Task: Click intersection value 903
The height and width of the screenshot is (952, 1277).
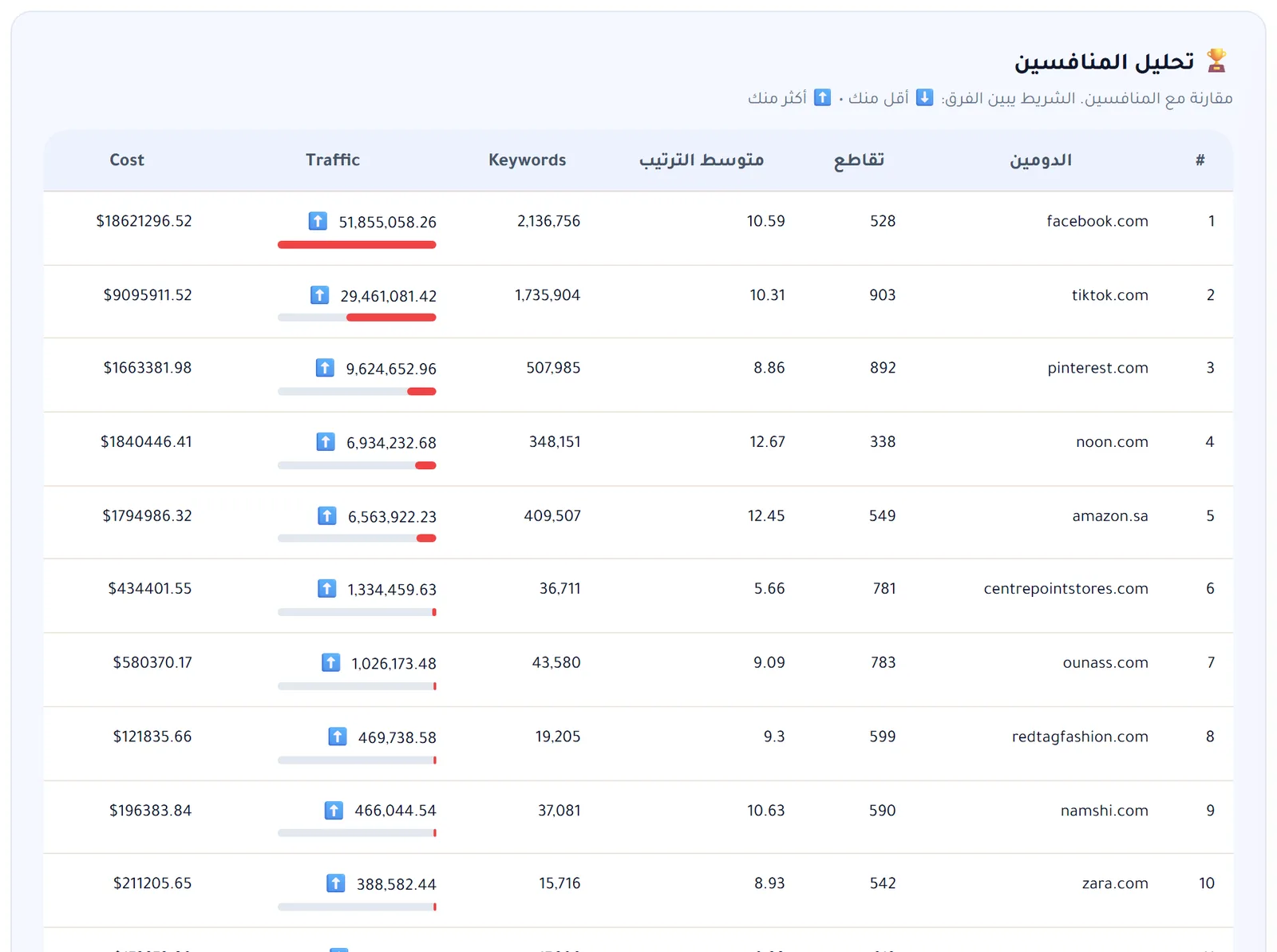Action: coord(883,295)
